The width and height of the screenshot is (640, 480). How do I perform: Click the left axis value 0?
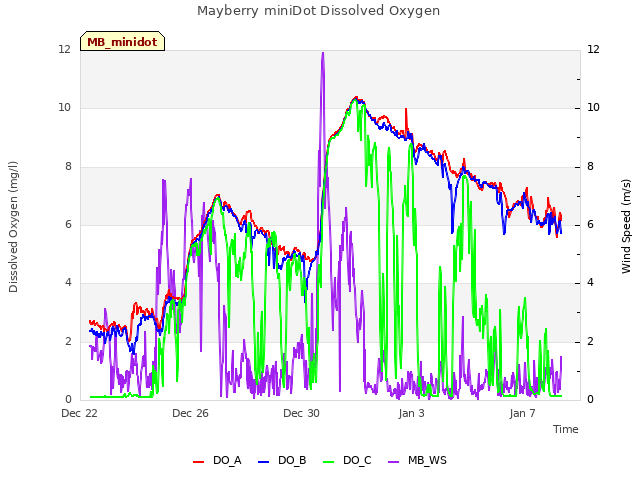(68, 399)
